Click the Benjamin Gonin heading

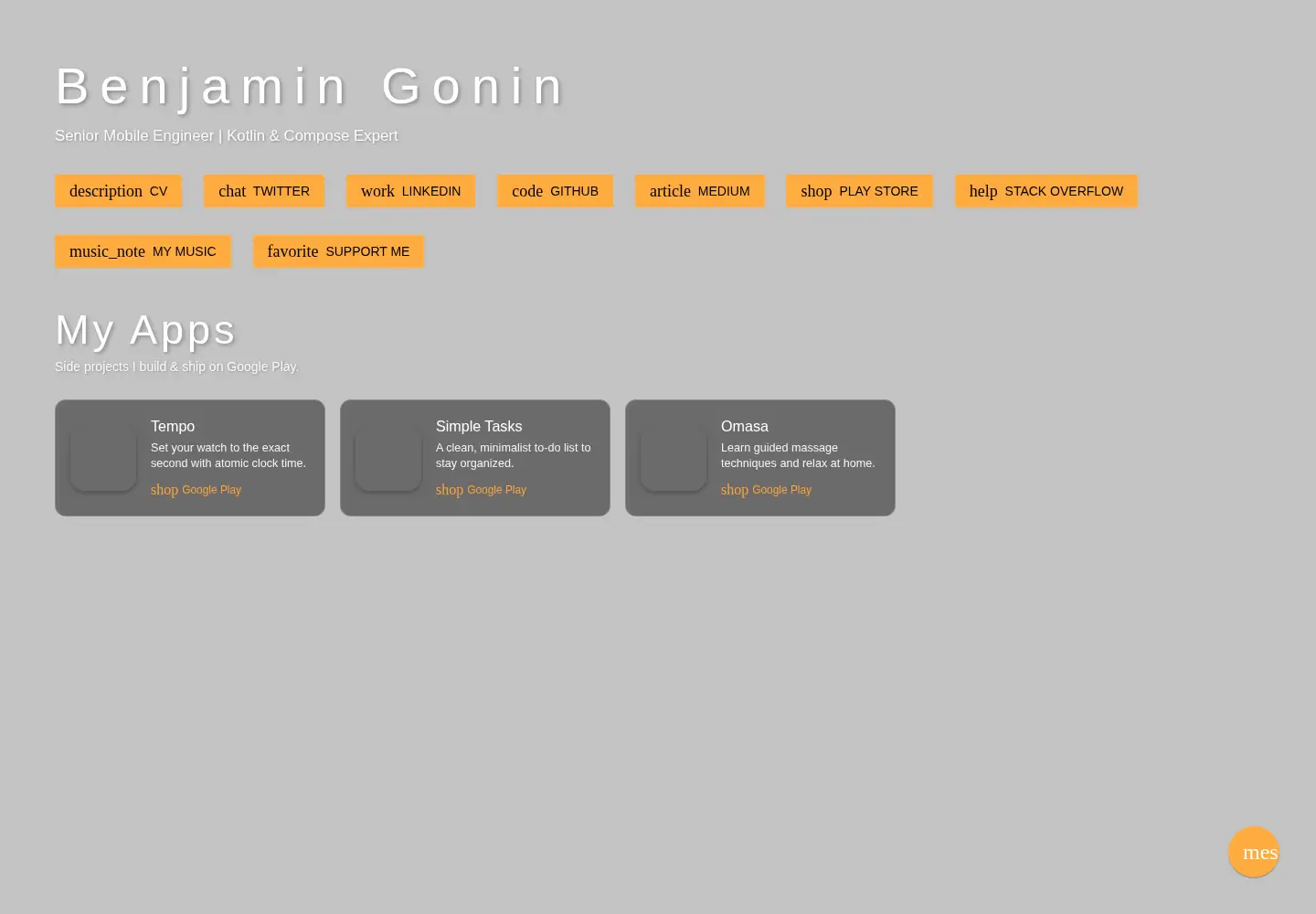click(x=311, y=87)
